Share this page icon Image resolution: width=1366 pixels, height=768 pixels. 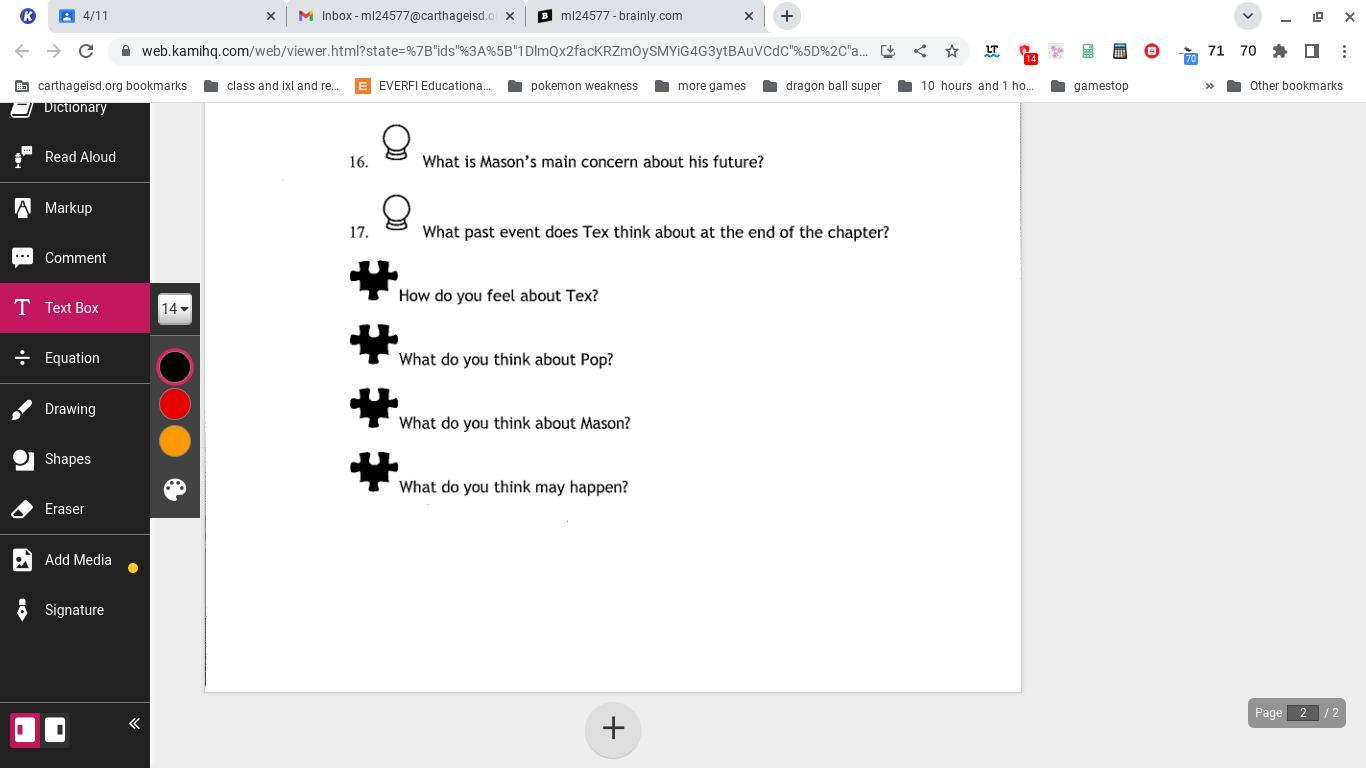[920, 51]
